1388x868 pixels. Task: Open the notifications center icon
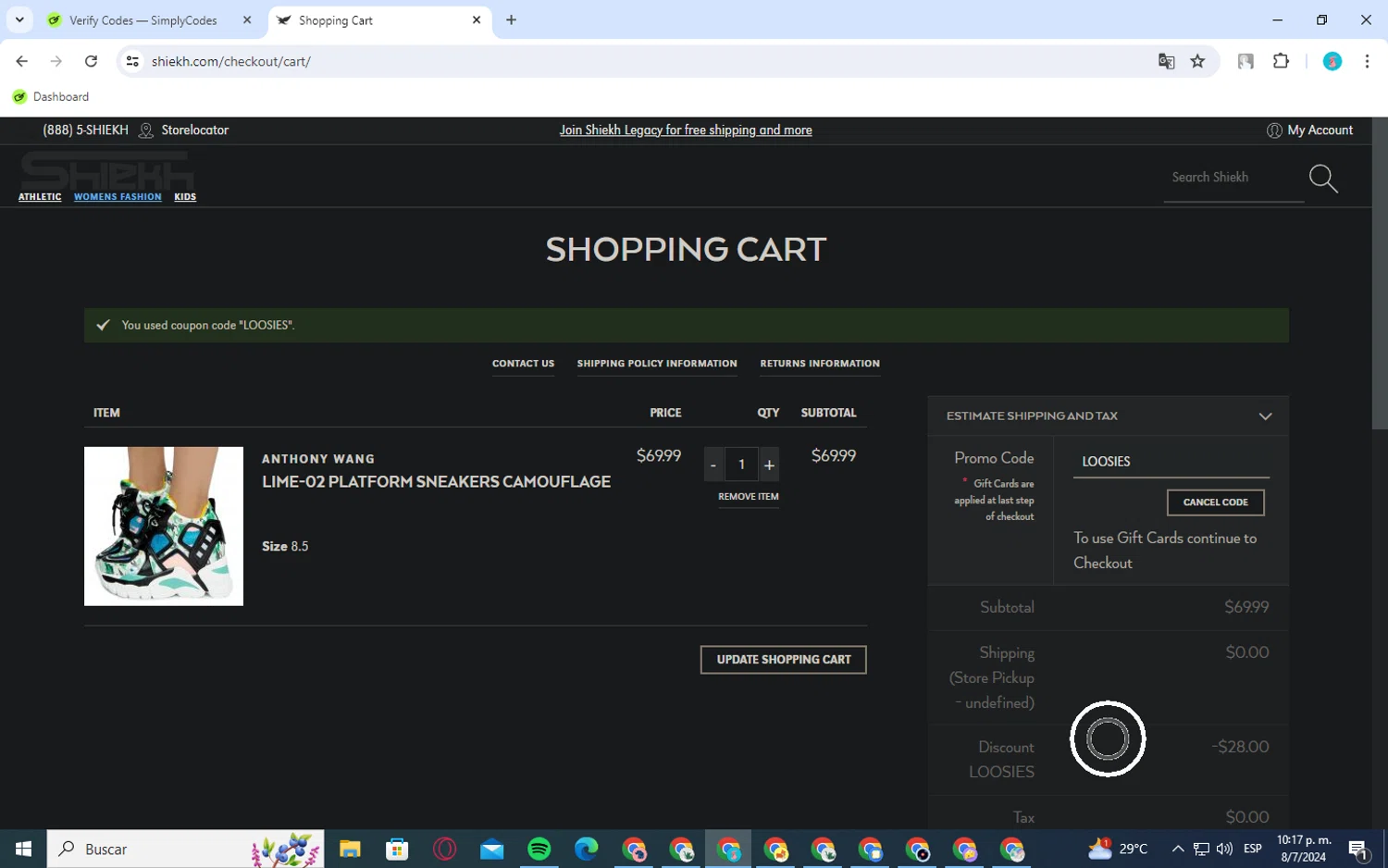[1358, 849]
